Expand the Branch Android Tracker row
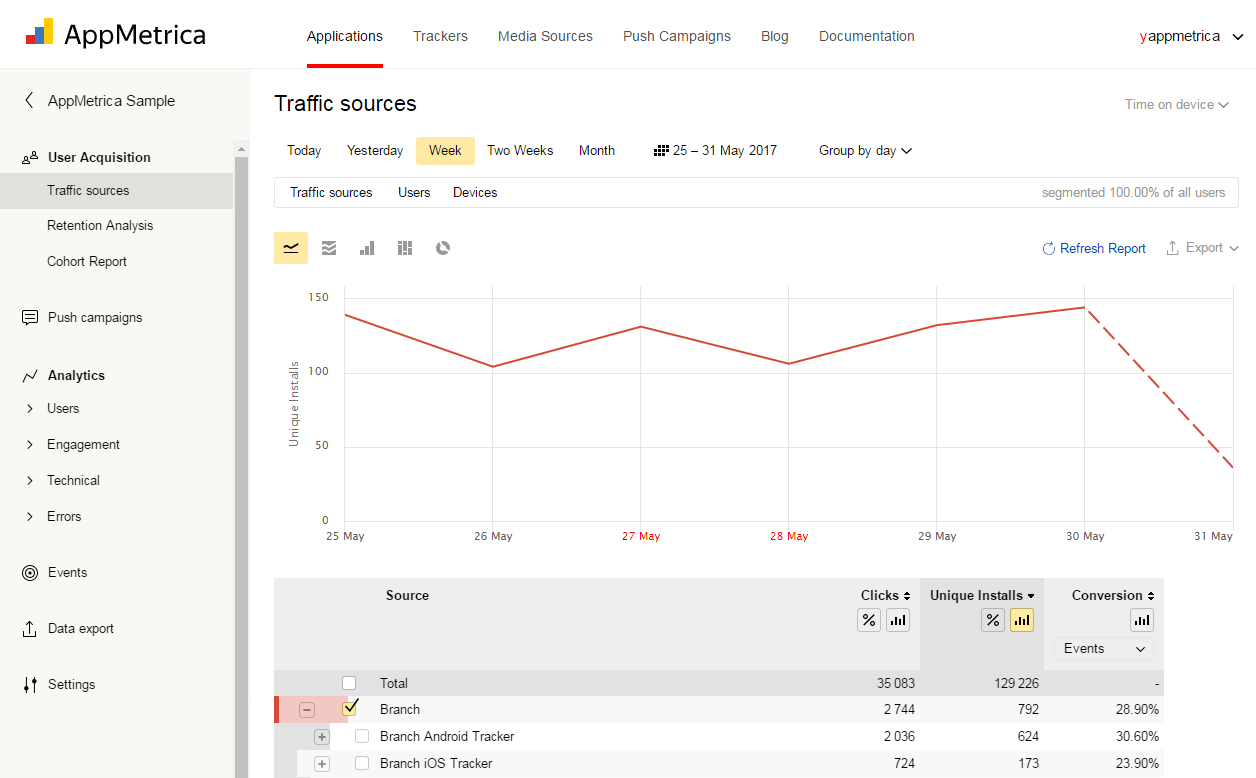Viewport: 1256px width, 778px height. pos(321,737)
